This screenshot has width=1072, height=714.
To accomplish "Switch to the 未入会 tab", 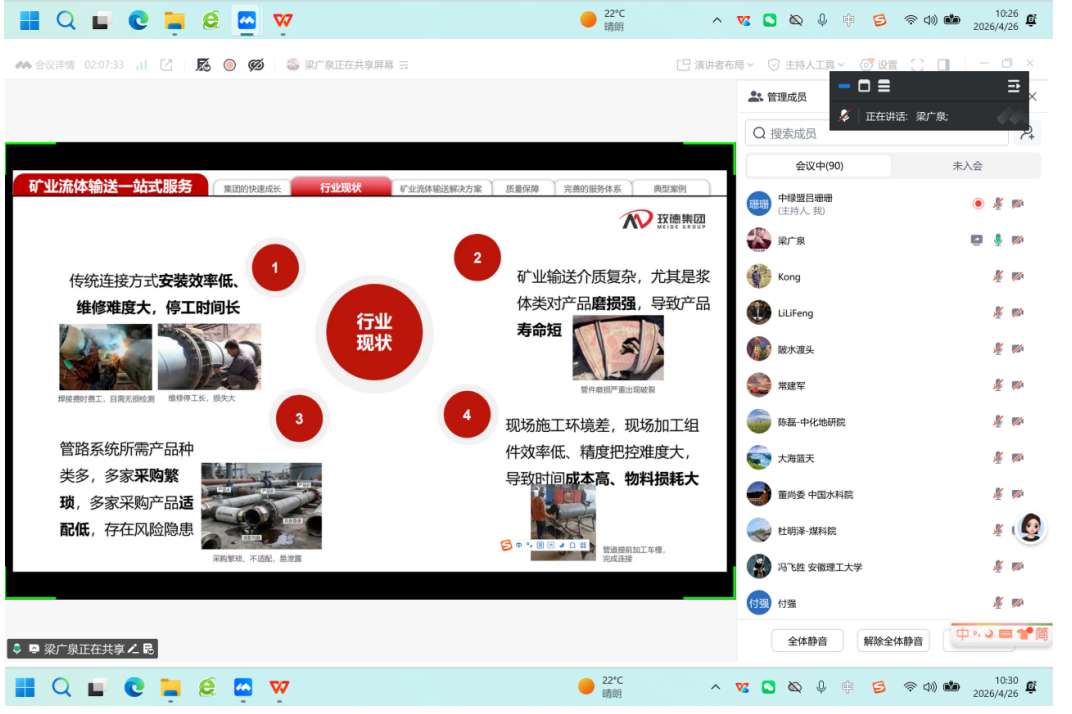I will (966, 166).
